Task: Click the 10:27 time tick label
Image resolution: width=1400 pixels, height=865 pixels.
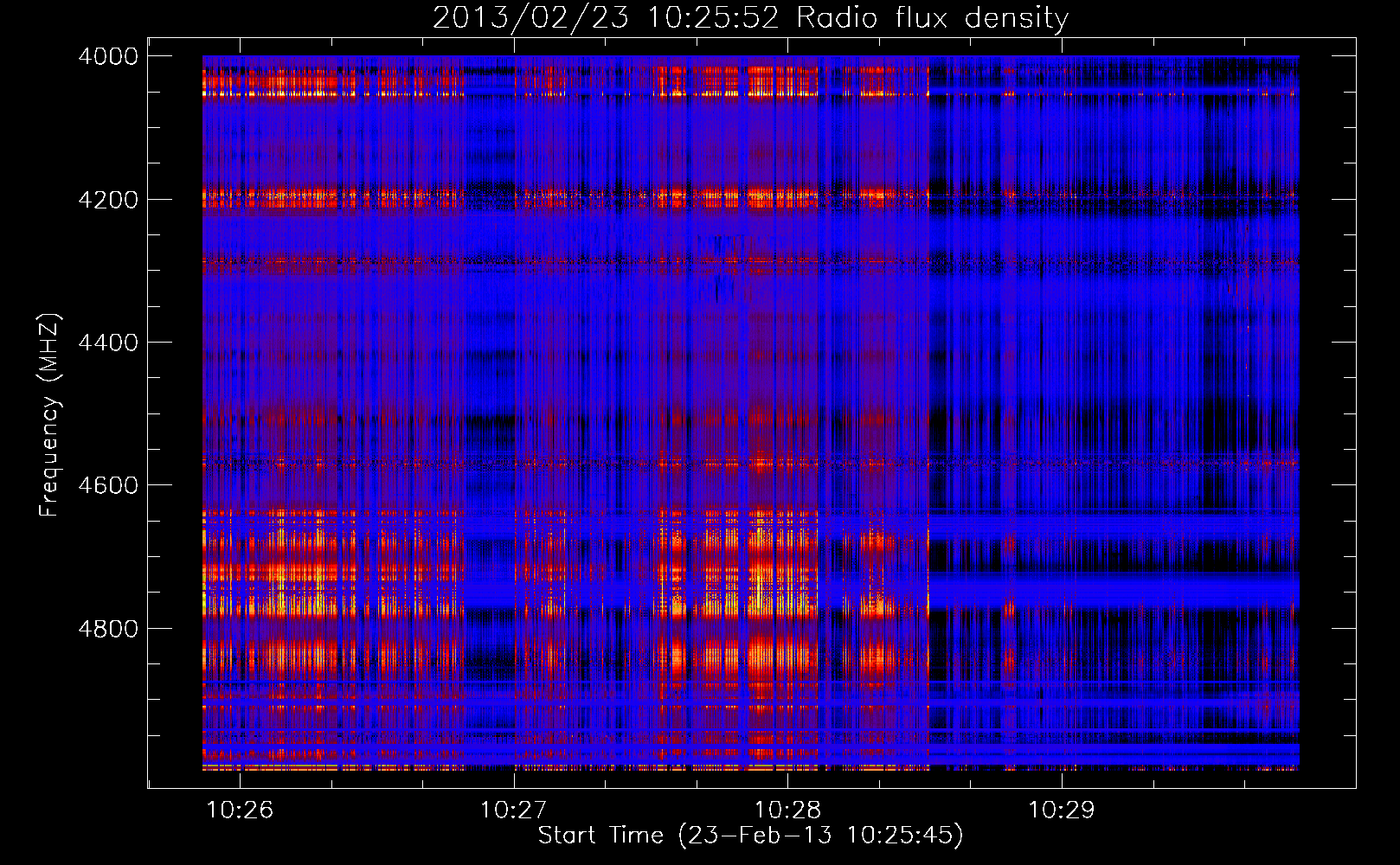Action: point(513,810)
